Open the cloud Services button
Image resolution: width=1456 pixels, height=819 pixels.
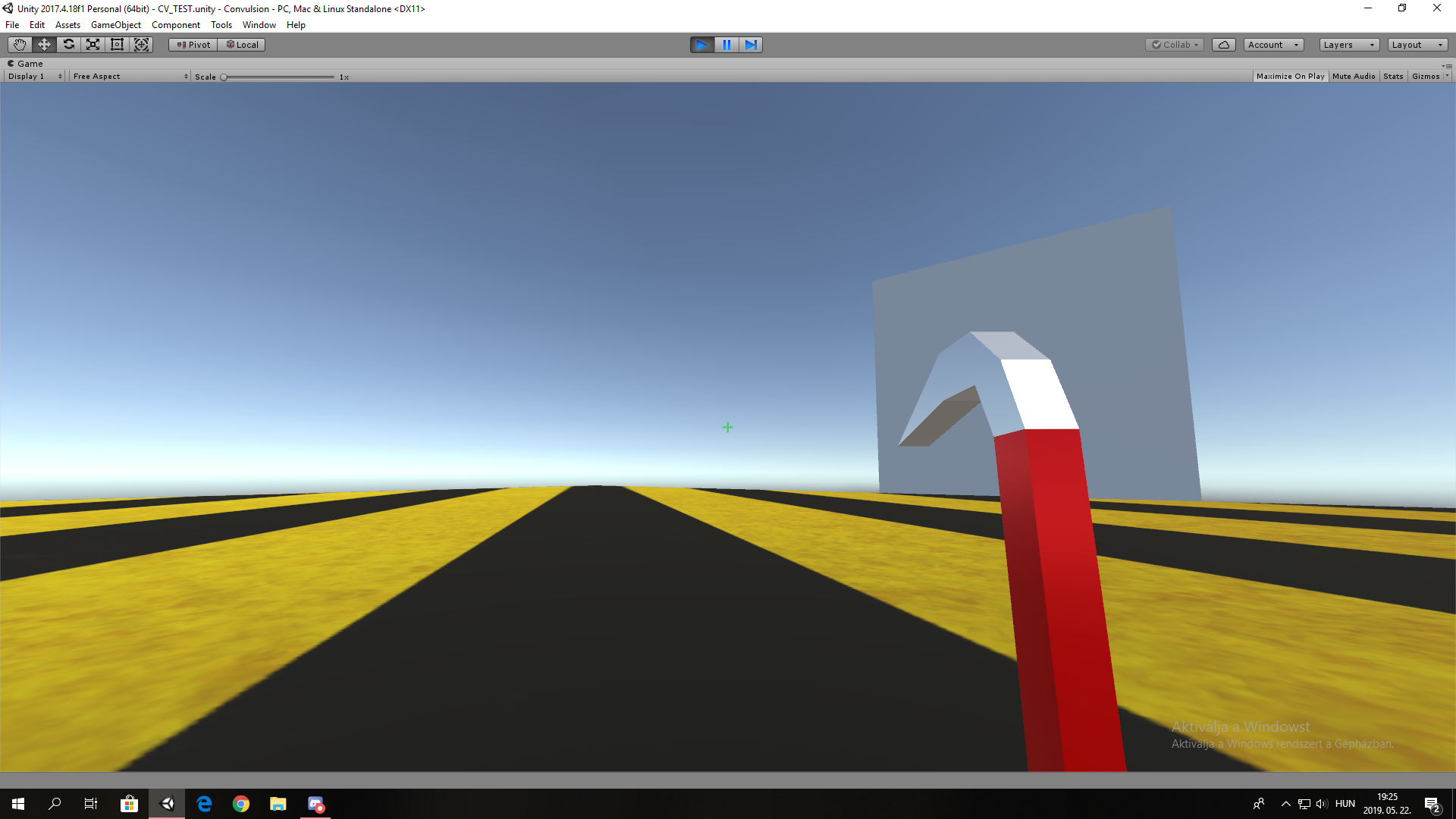[1224, 45]
